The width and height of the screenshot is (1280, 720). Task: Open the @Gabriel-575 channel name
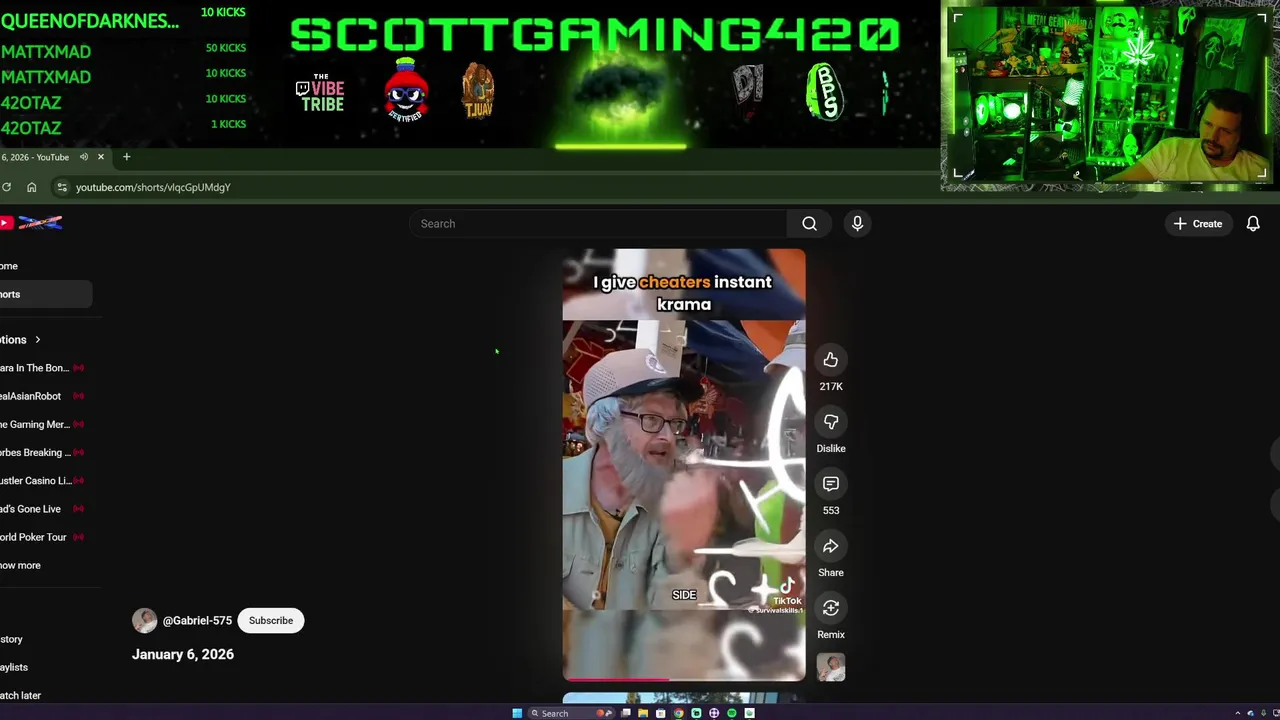197,621
